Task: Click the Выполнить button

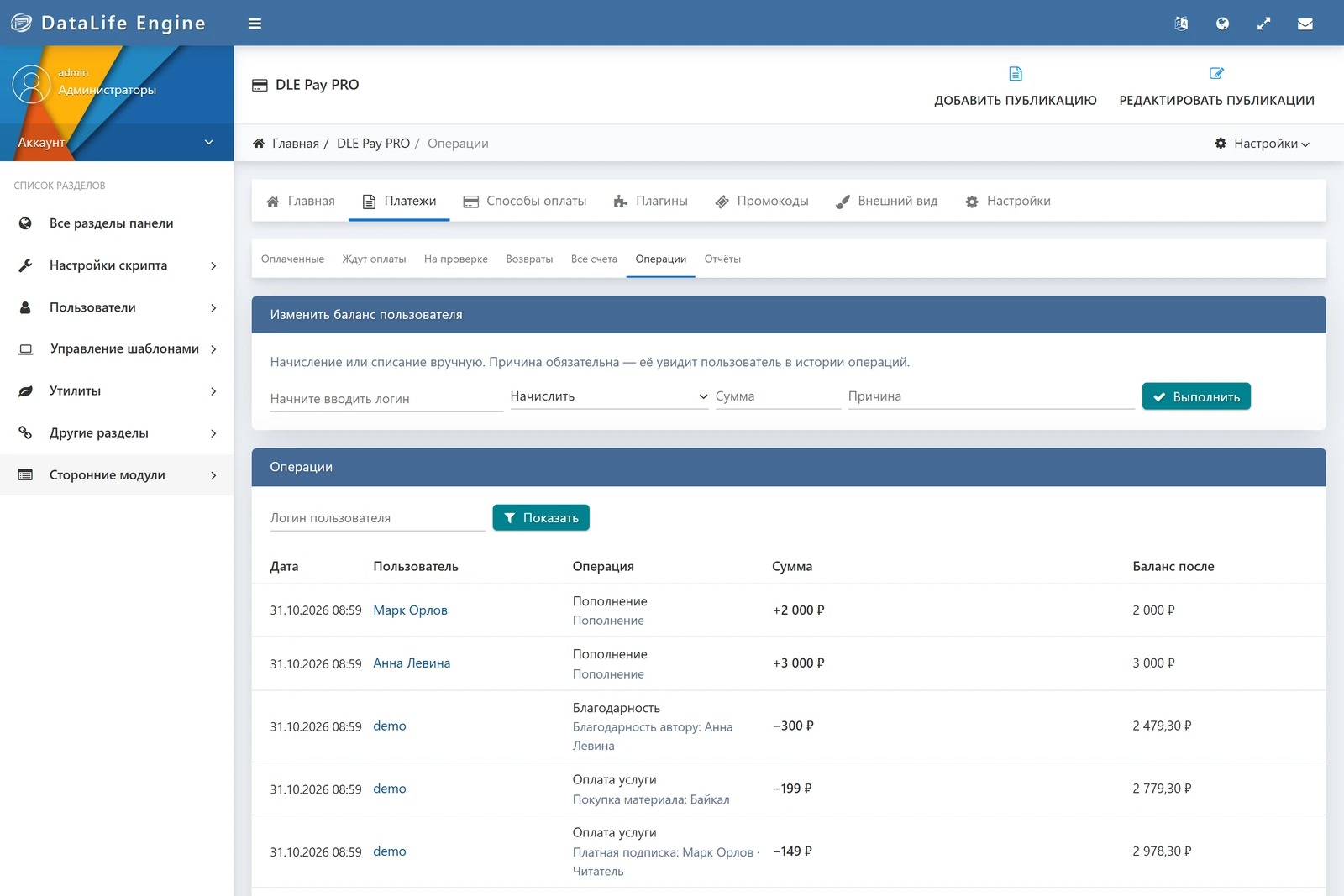Action: coord(1196,396)
